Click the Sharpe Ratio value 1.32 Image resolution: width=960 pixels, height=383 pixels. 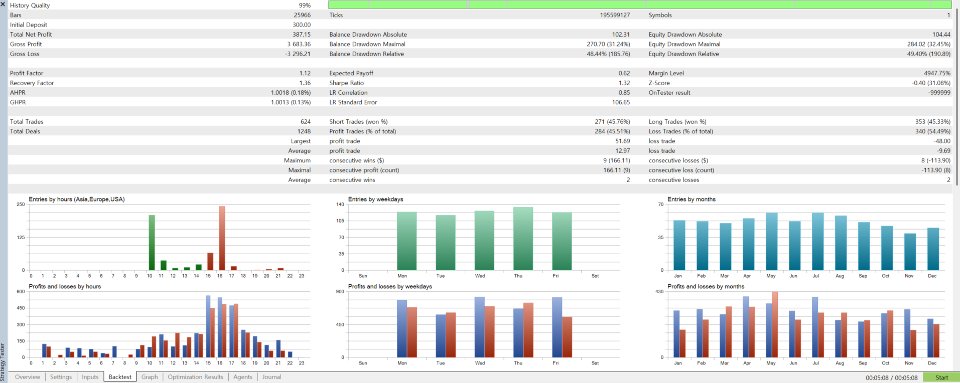[x=625, y=83]
